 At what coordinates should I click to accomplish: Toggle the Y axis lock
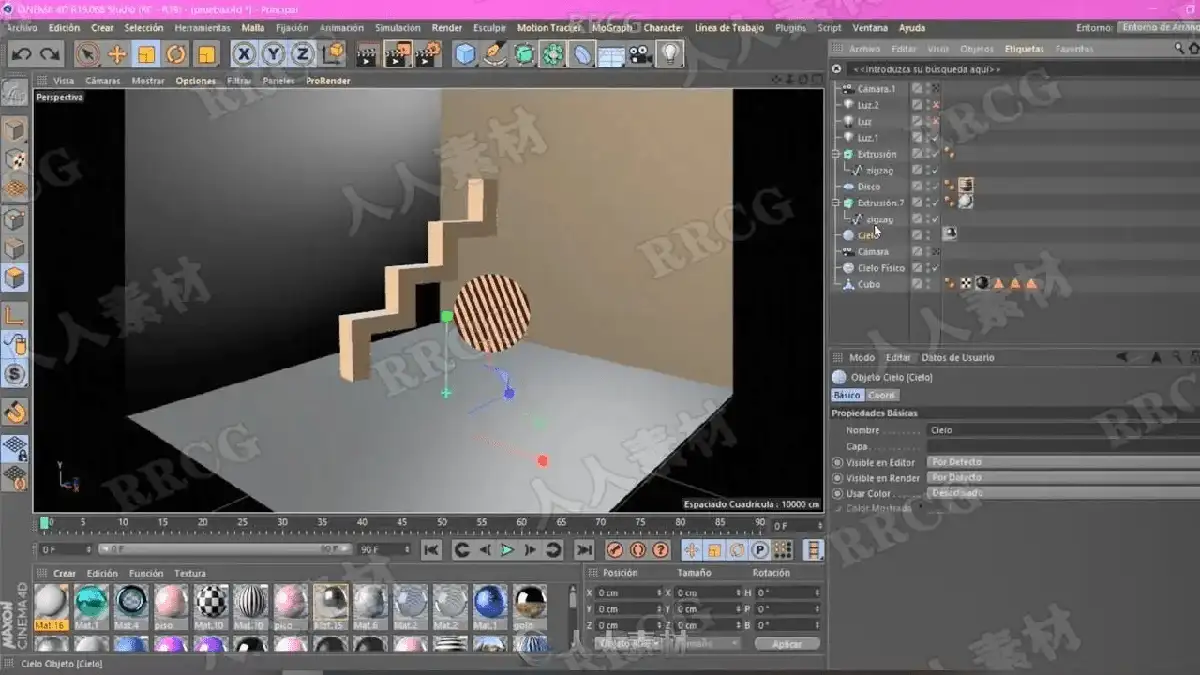tap(273, 54)
